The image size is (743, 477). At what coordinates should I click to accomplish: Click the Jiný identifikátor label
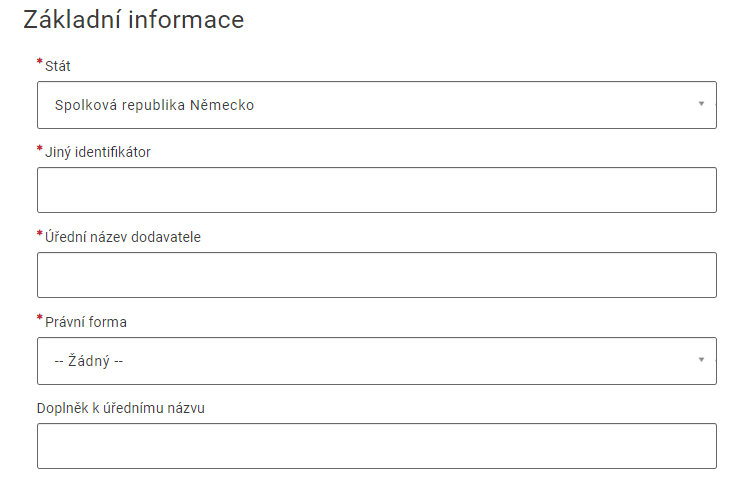[x=98, y=152]
